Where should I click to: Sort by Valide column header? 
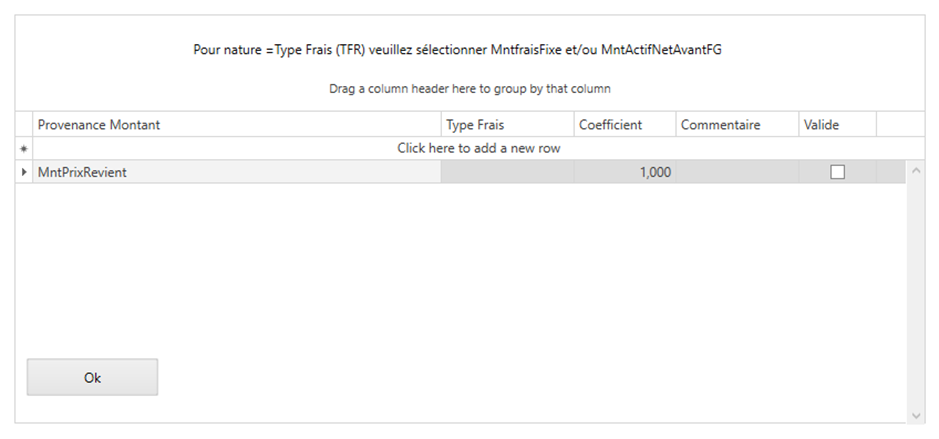[x=837, y=125]
